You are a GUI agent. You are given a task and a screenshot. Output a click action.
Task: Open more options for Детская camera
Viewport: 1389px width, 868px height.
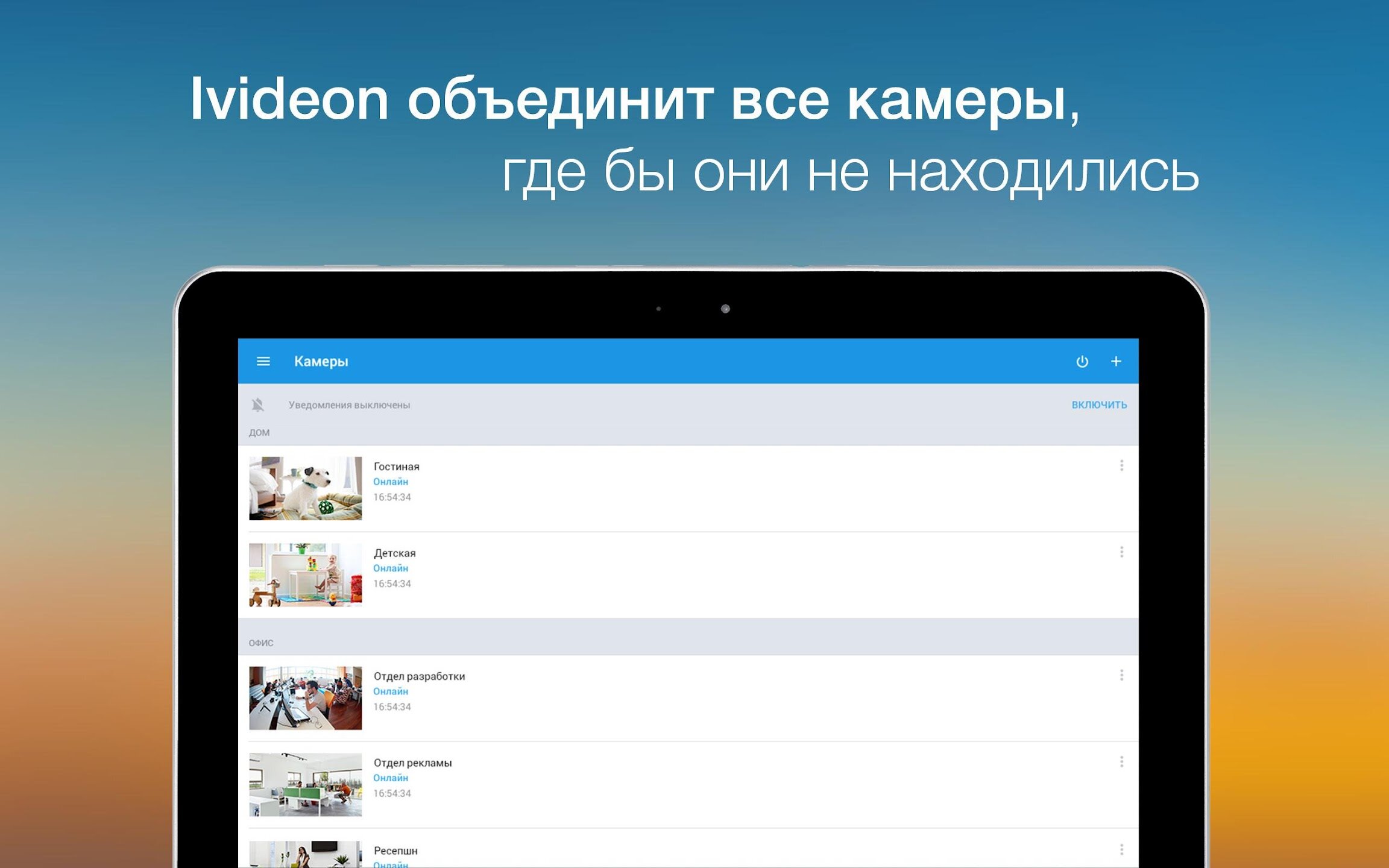[x=1121, y=552]
